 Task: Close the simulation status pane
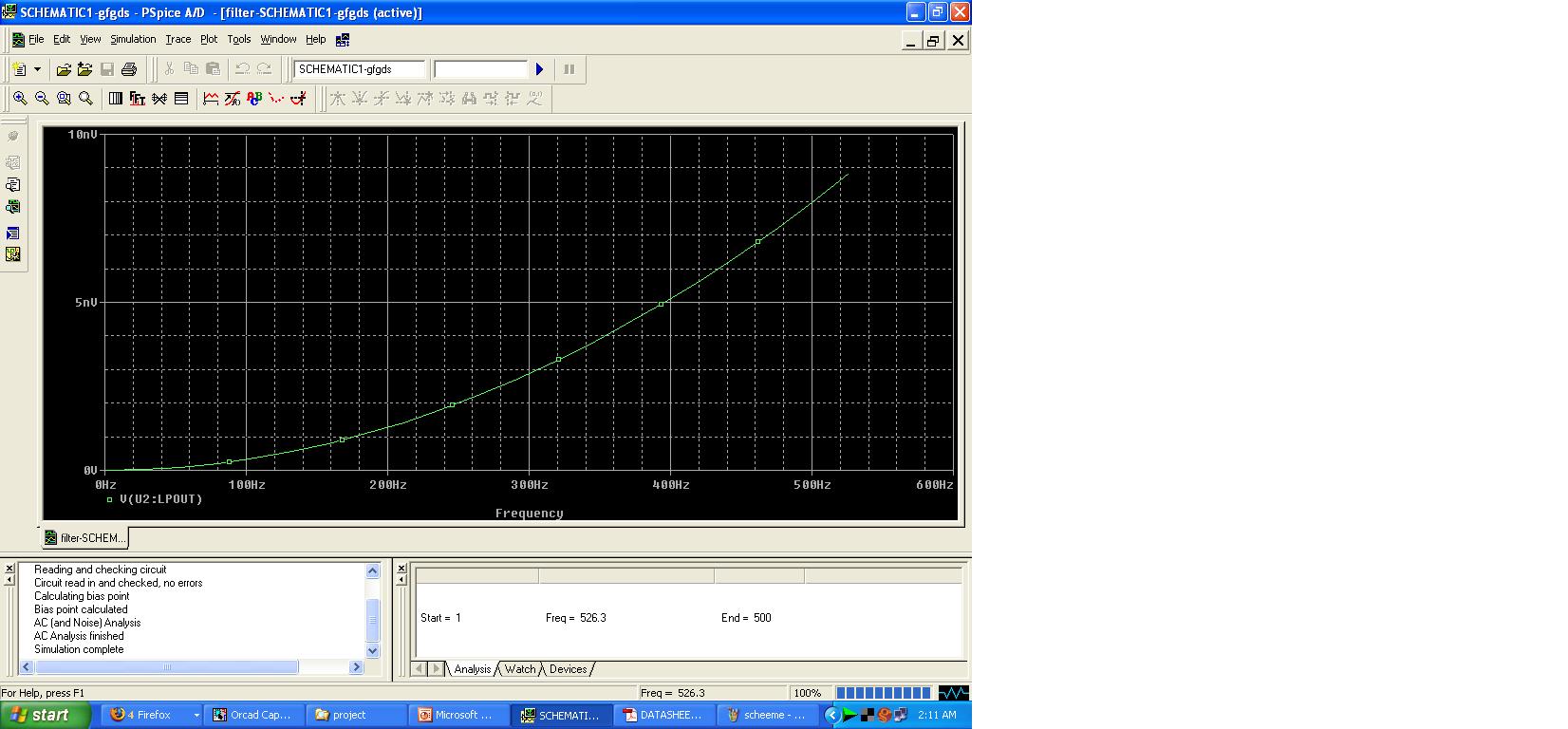pos(401,568)
